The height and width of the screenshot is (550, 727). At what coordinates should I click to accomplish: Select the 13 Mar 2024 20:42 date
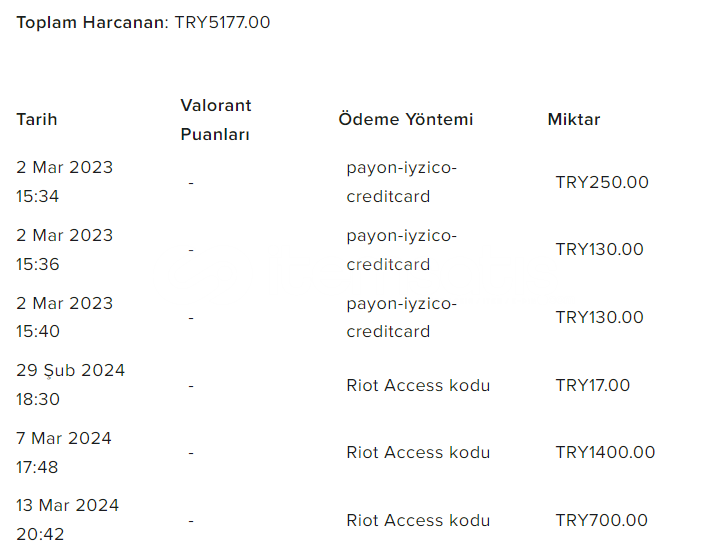pyautogui.click(x=67, y=519)
